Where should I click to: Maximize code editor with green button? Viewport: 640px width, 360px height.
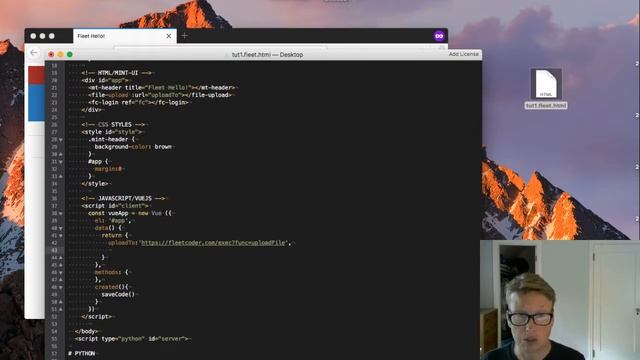pos(70,54)
